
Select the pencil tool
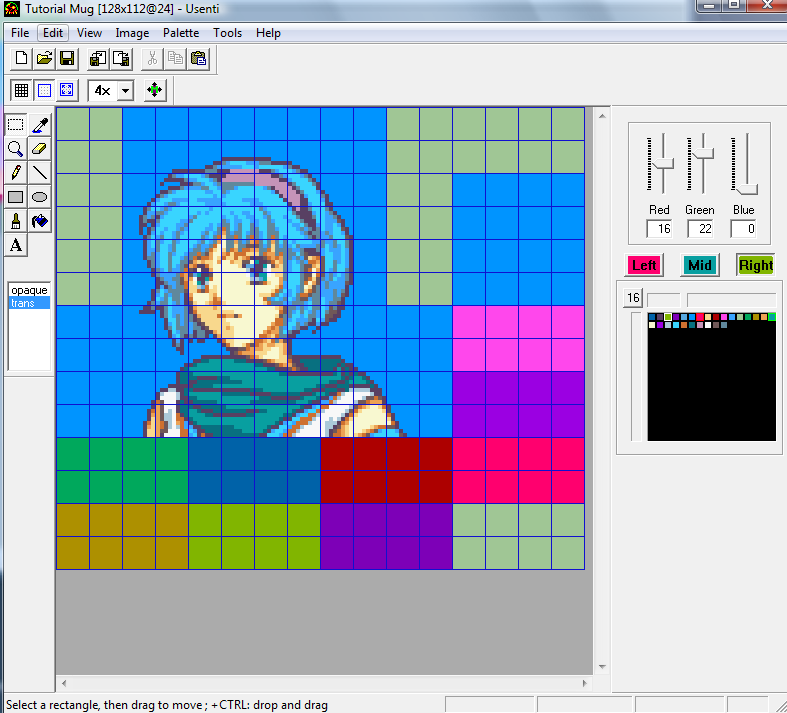16,173
